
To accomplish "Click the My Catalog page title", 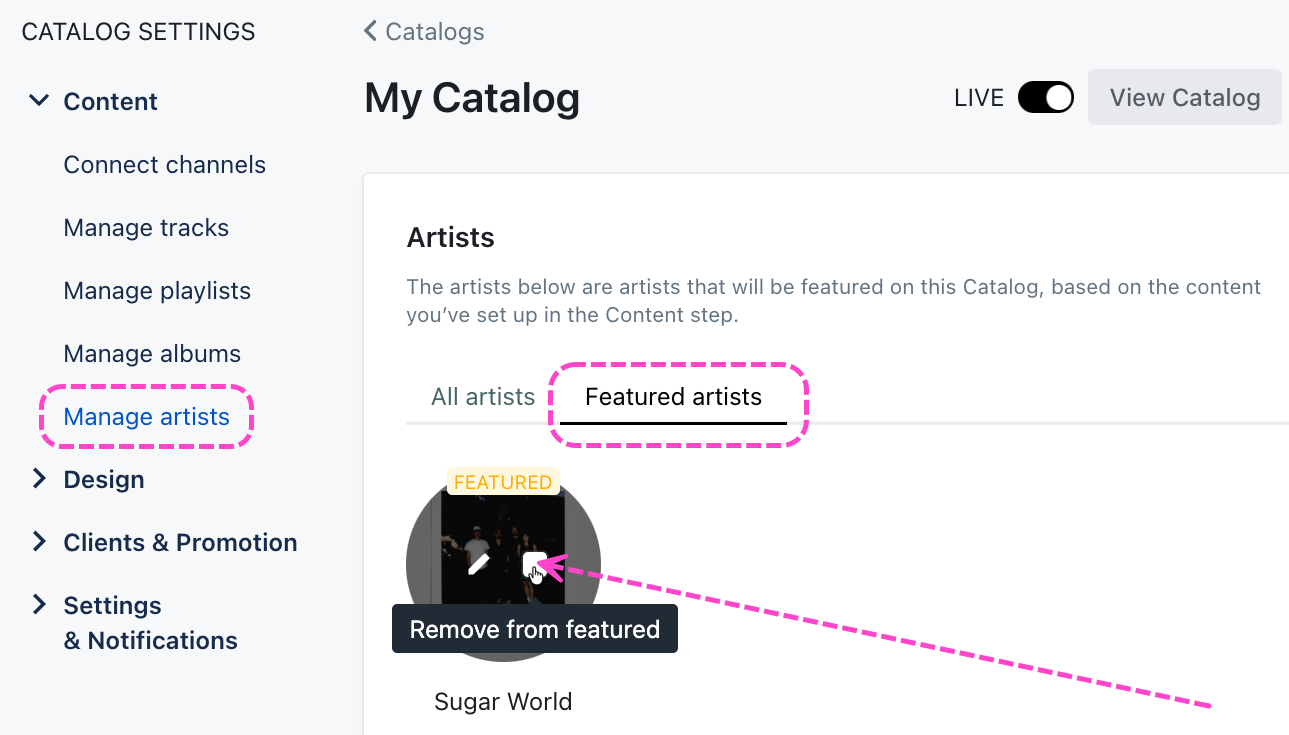I will pyautogui.click(x=472, y=98).
